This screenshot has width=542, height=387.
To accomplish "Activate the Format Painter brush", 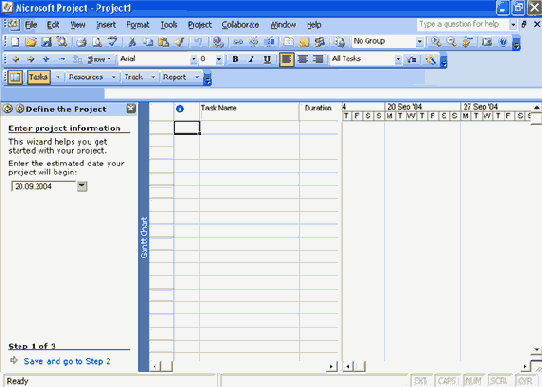I will pyautogui.click(x=179, y=42).
